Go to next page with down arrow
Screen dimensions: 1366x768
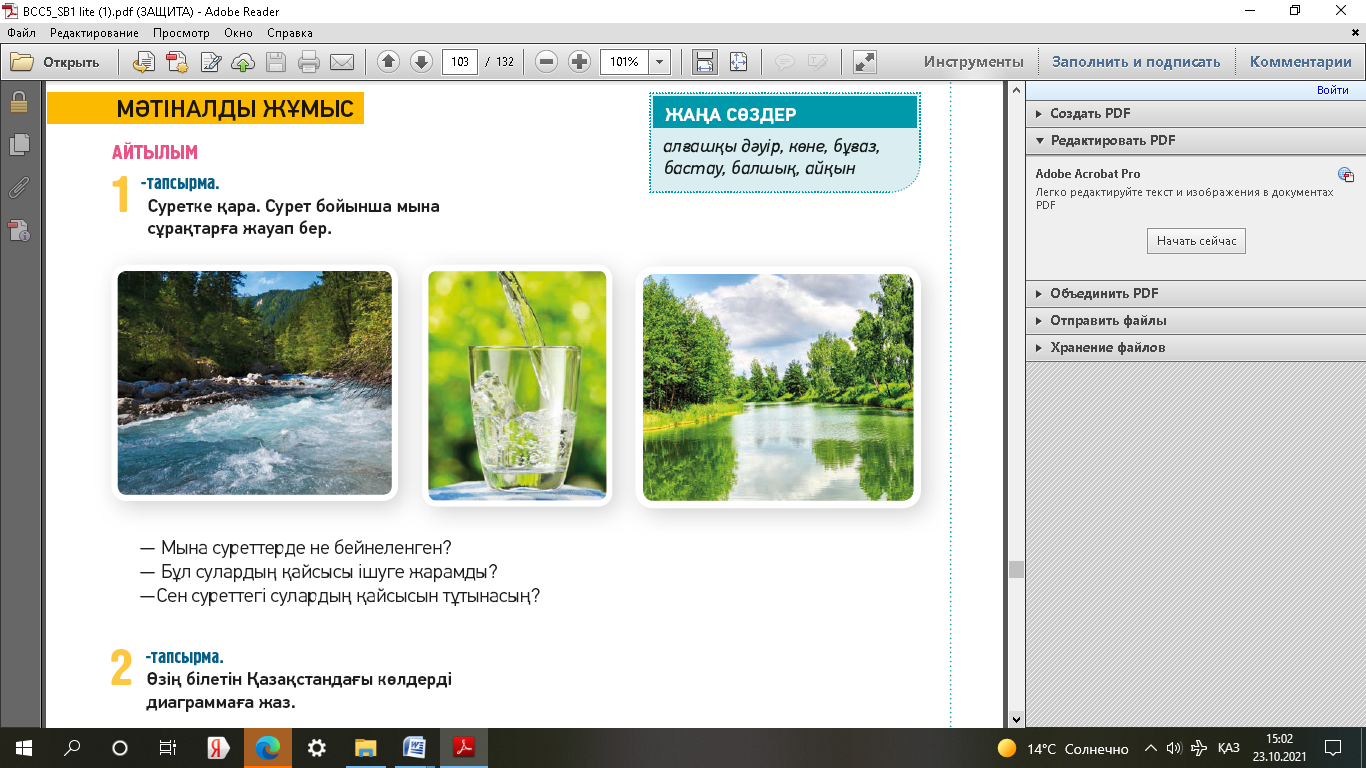click(421, 62)
